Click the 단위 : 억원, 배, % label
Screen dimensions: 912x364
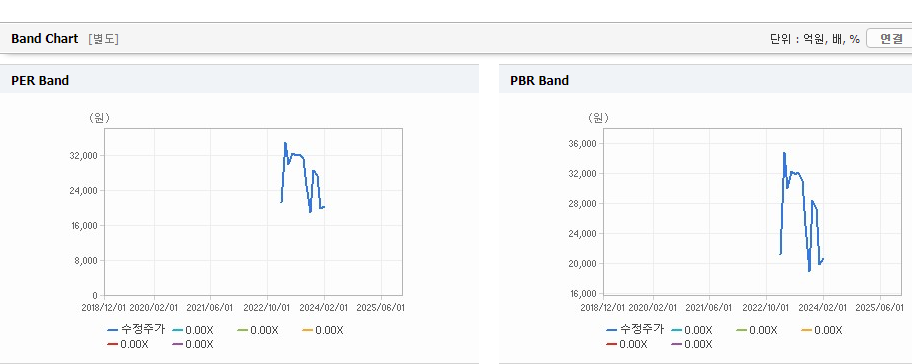815,39
